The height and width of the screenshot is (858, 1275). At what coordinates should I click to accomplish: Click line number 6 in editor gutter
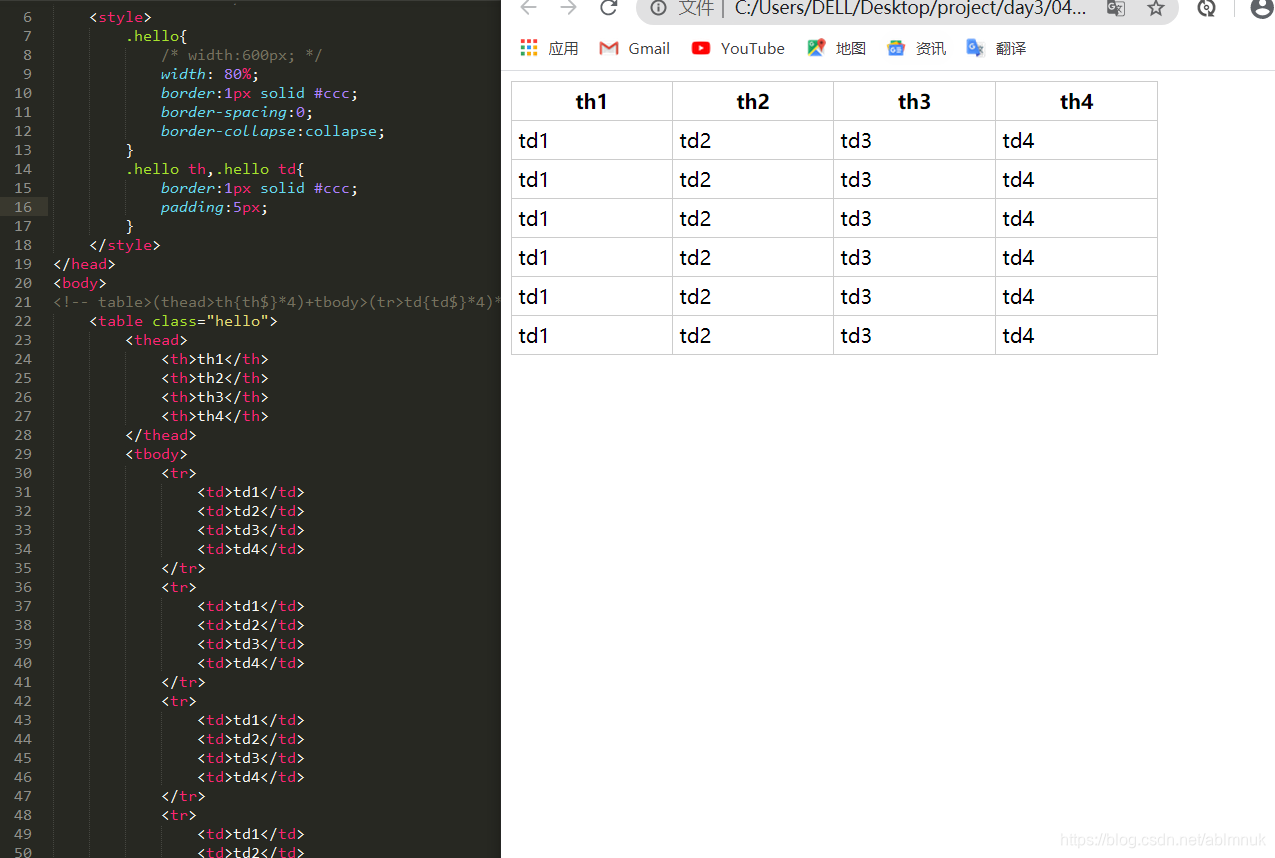click(27, 17)
